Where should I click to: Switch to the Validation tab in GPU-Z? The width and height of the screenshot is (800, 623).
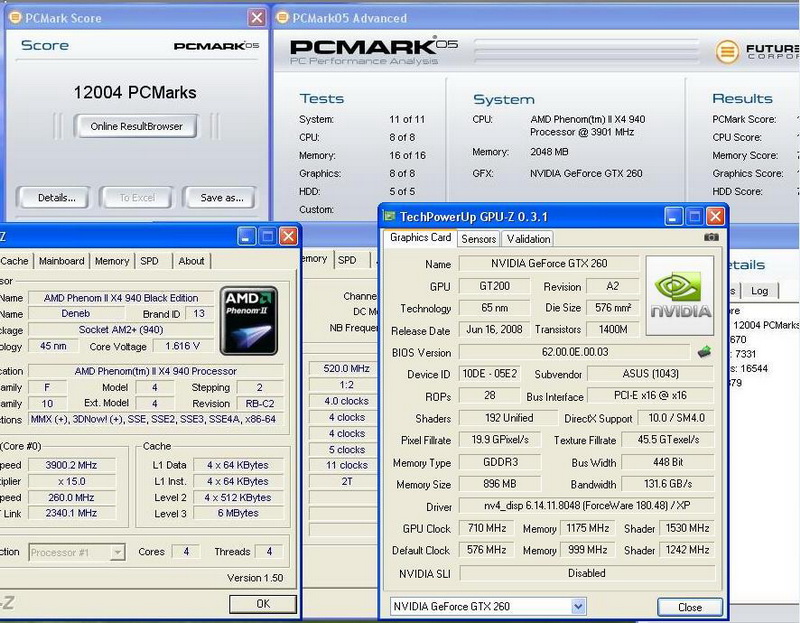pyautogui.click(x=528, y=239)
